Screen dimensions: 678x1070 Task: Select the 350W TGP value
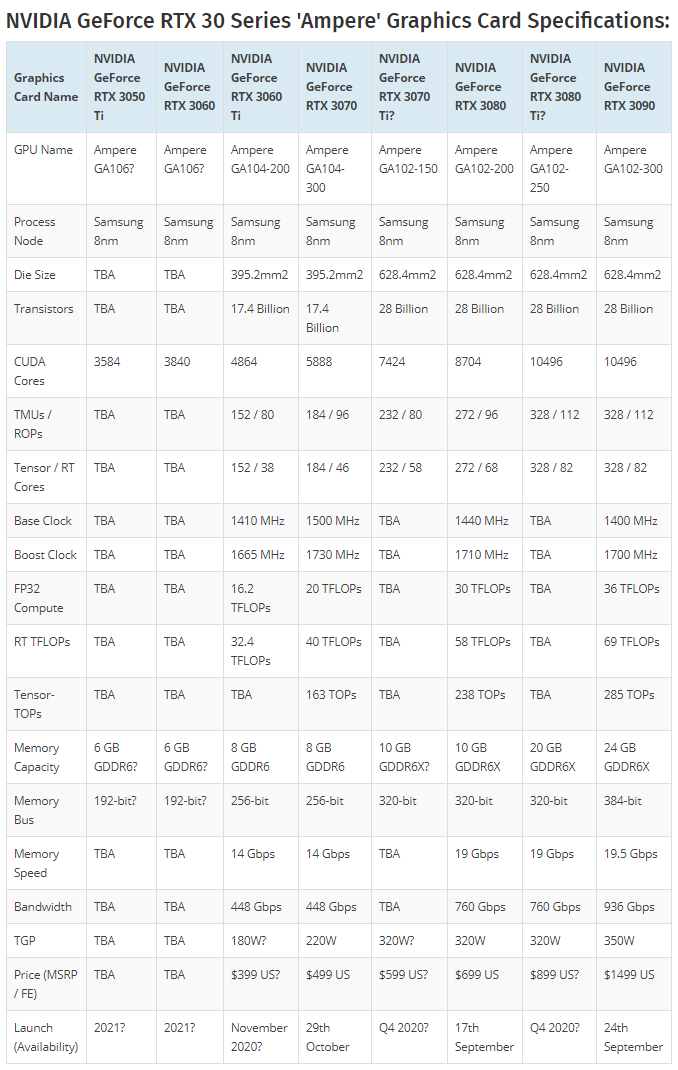(620, 941)
